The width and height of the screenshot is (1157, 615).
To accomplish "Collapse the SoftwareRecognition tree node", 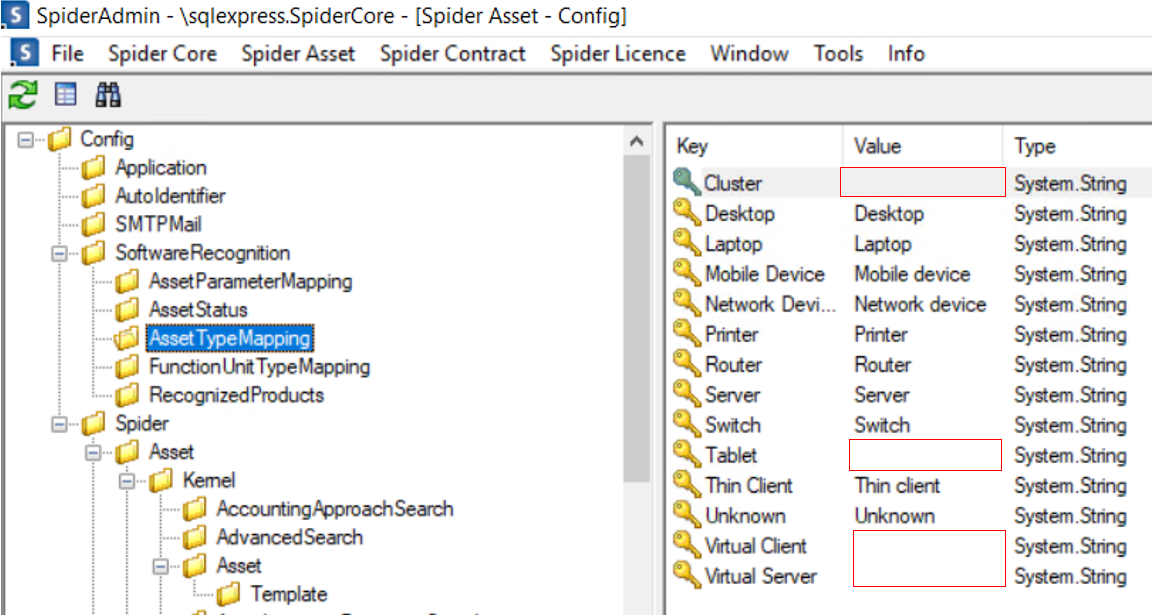I will 60,253.
